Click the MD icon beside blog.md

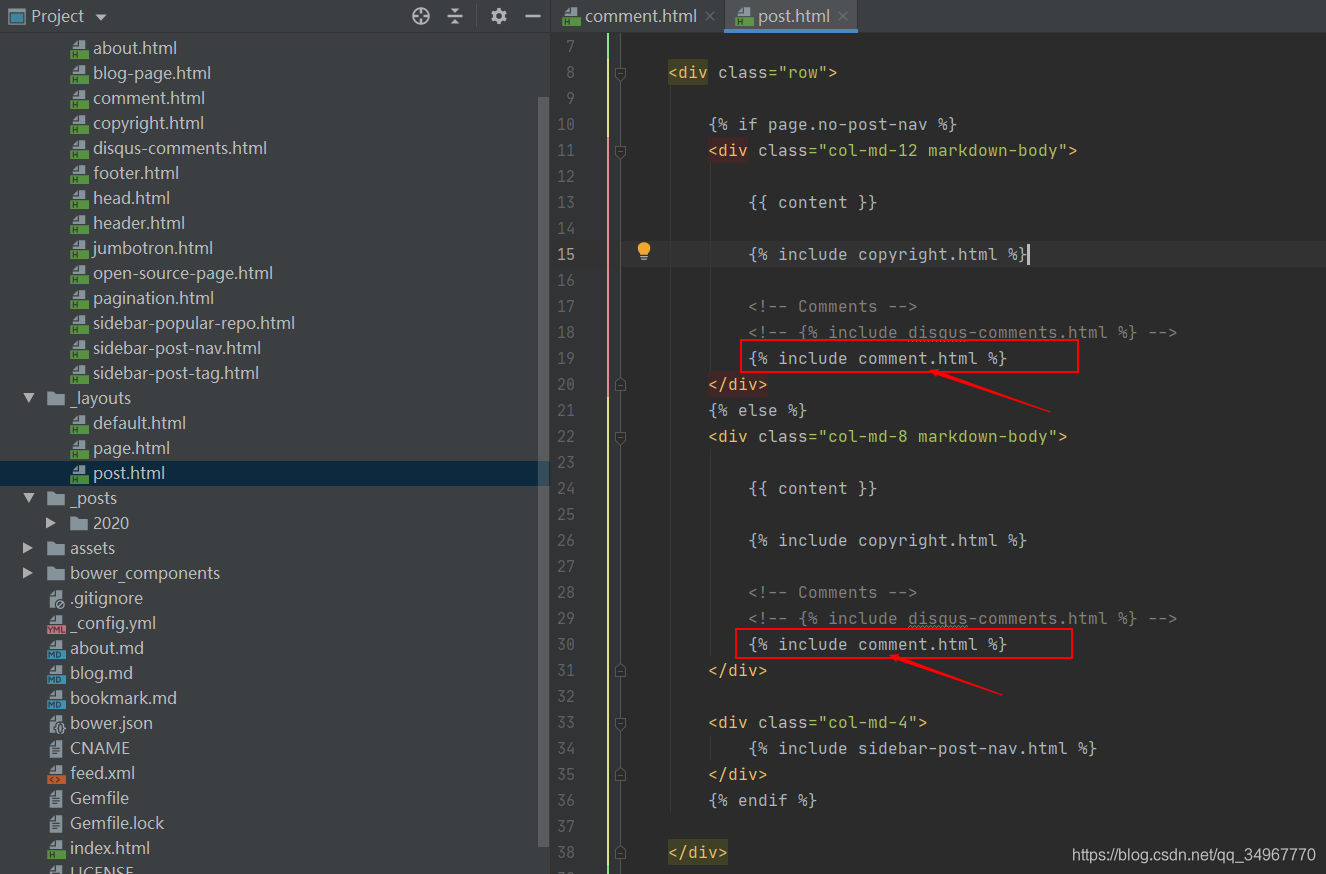pyautogui.click(x=56, y=673)
